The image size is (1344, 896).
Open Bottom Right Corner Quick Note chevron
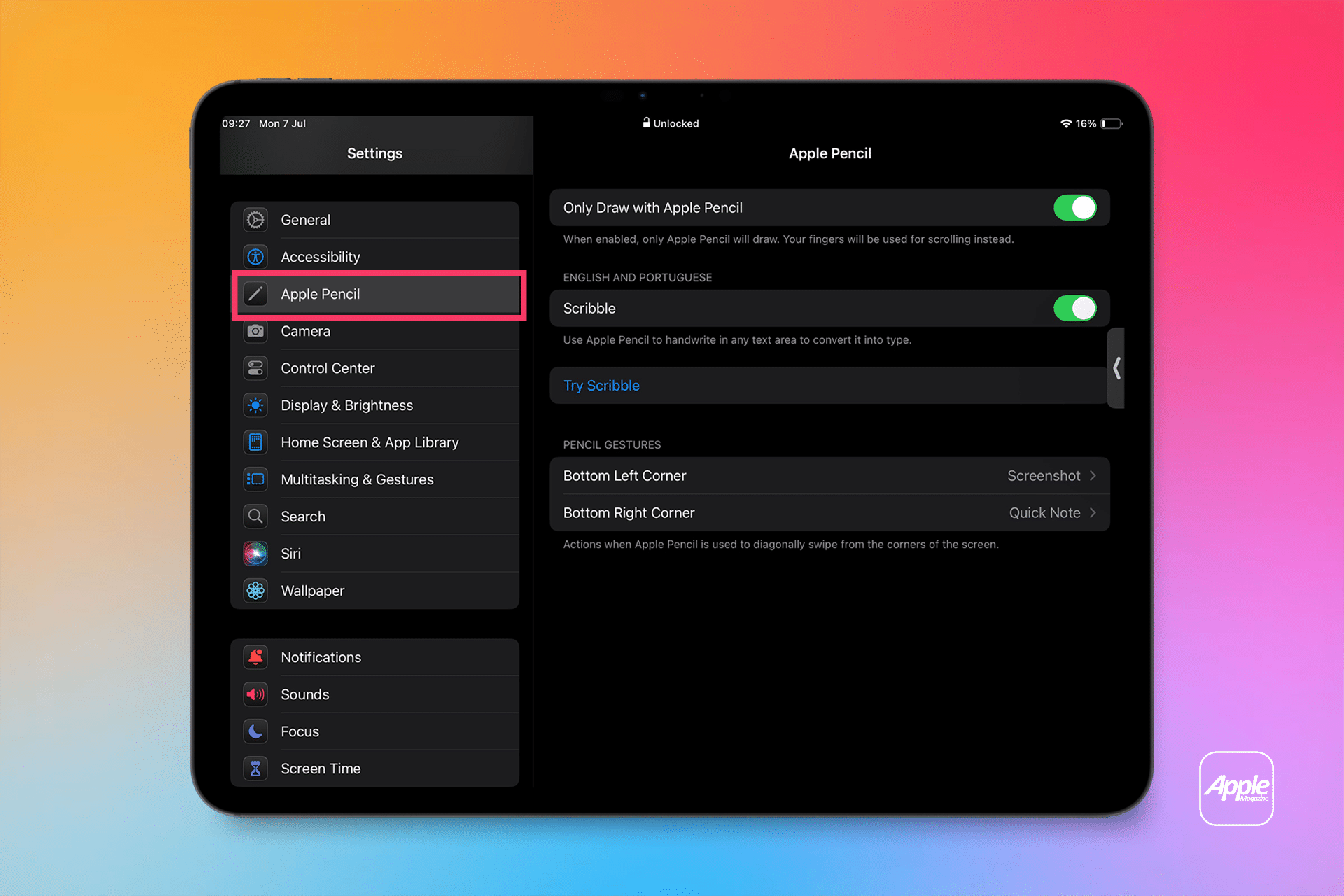coord(1093,513)
